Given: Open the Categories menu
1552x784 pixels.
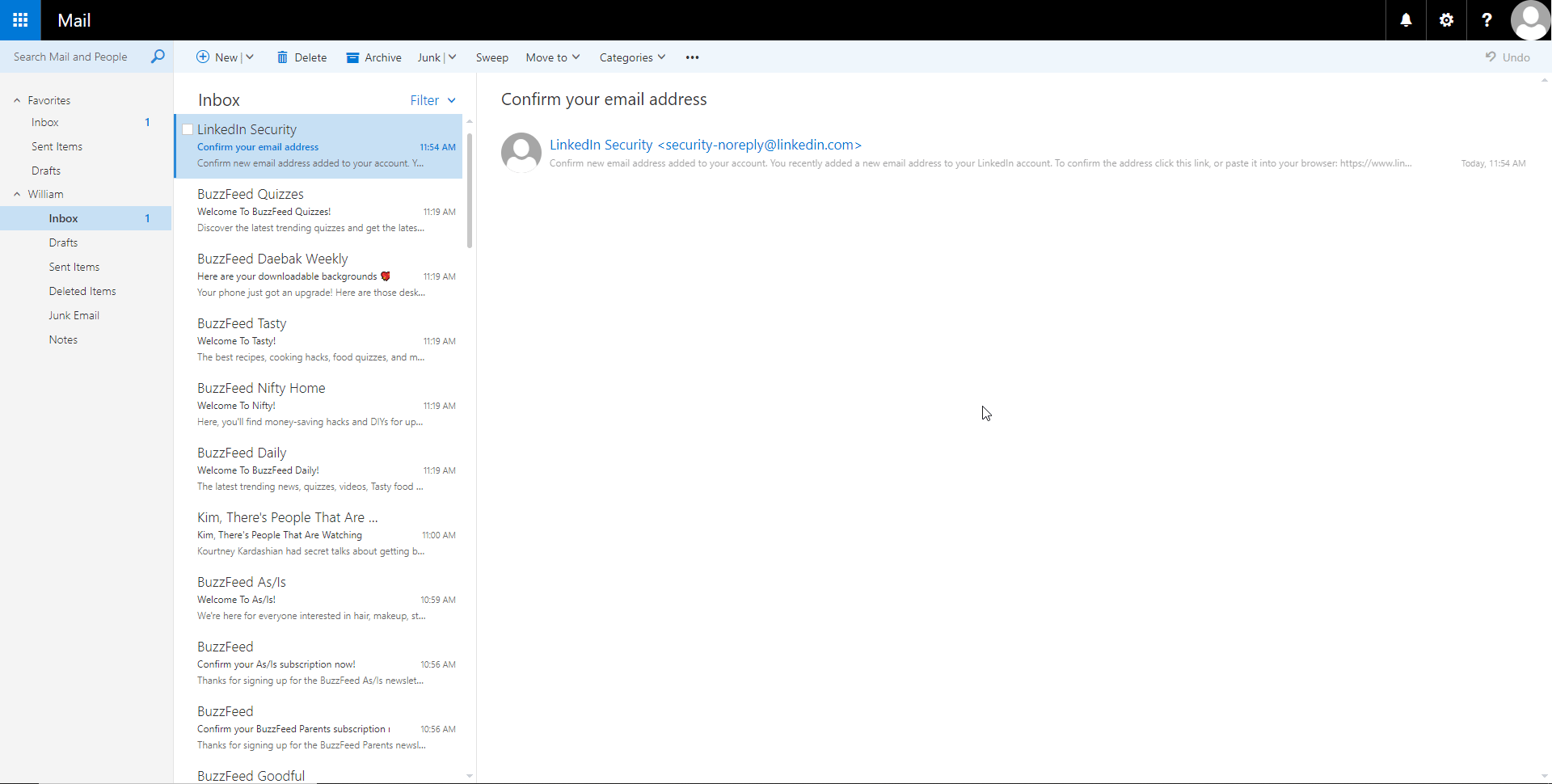Looking at the screenshot, I should (x=632, y=57).
